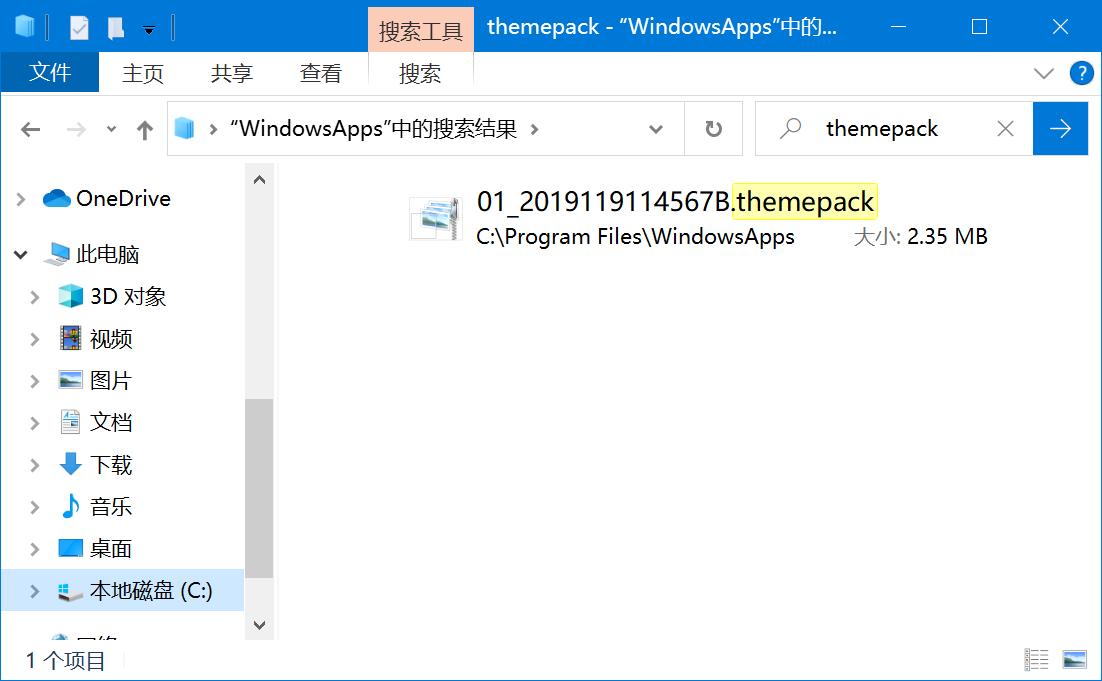Switch to large thumbnails view in status bar
The height and width of the screenshot is (681, 1102).
click(x=1075, y=660)
